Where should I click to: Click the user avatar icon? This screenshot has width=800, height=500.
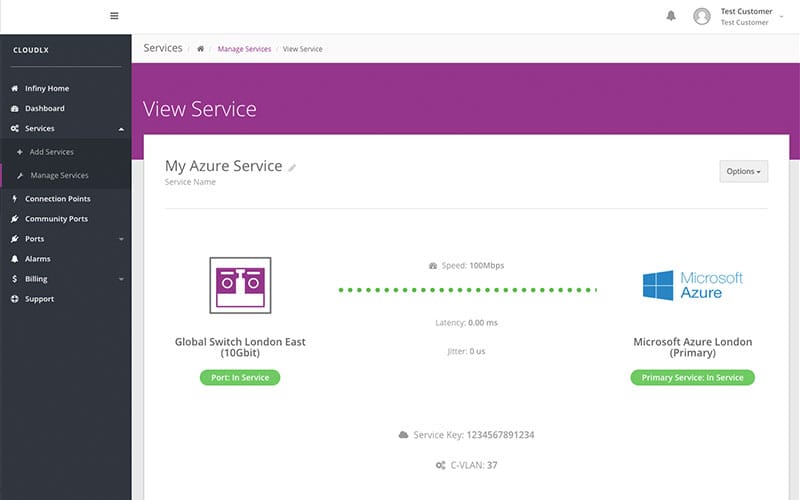click(702, 16)
